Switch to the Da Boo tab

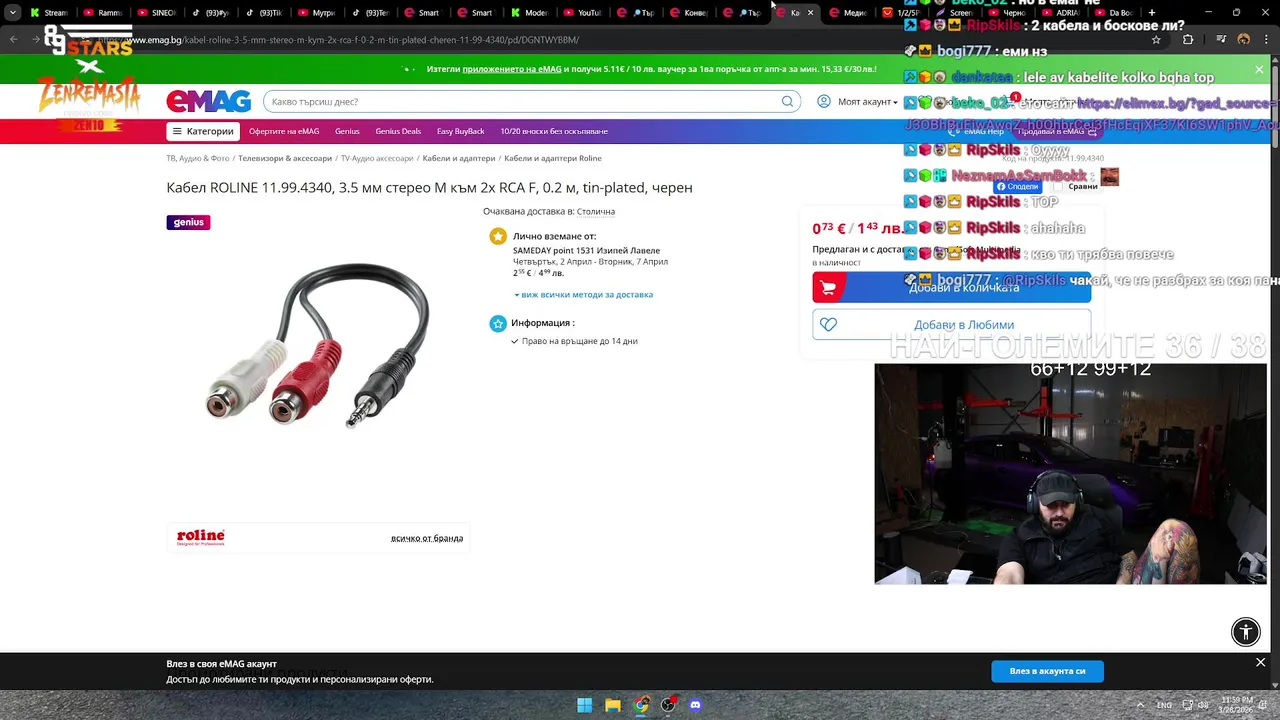(1114, 13)
